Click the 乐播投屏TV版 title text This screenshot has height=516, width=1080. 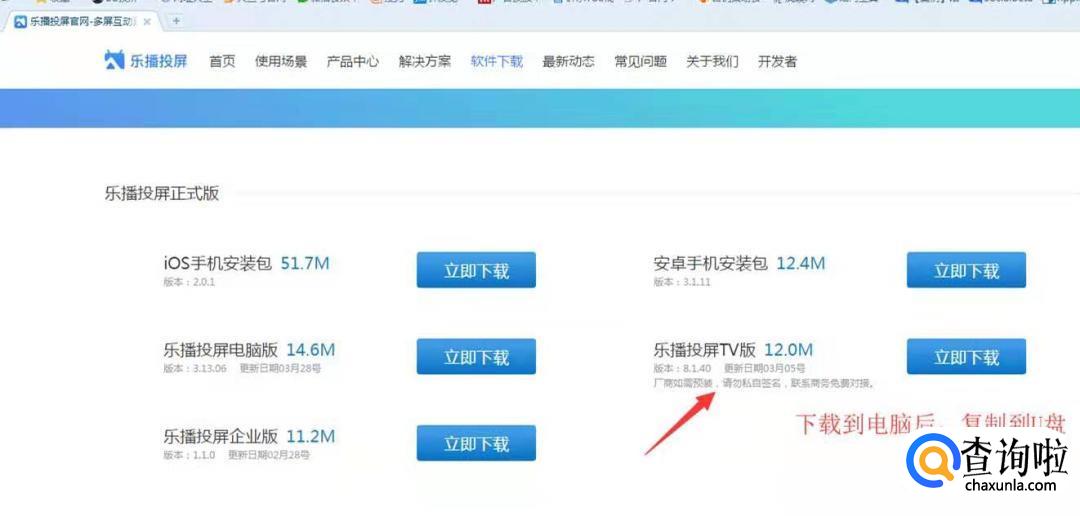point(705,350)
